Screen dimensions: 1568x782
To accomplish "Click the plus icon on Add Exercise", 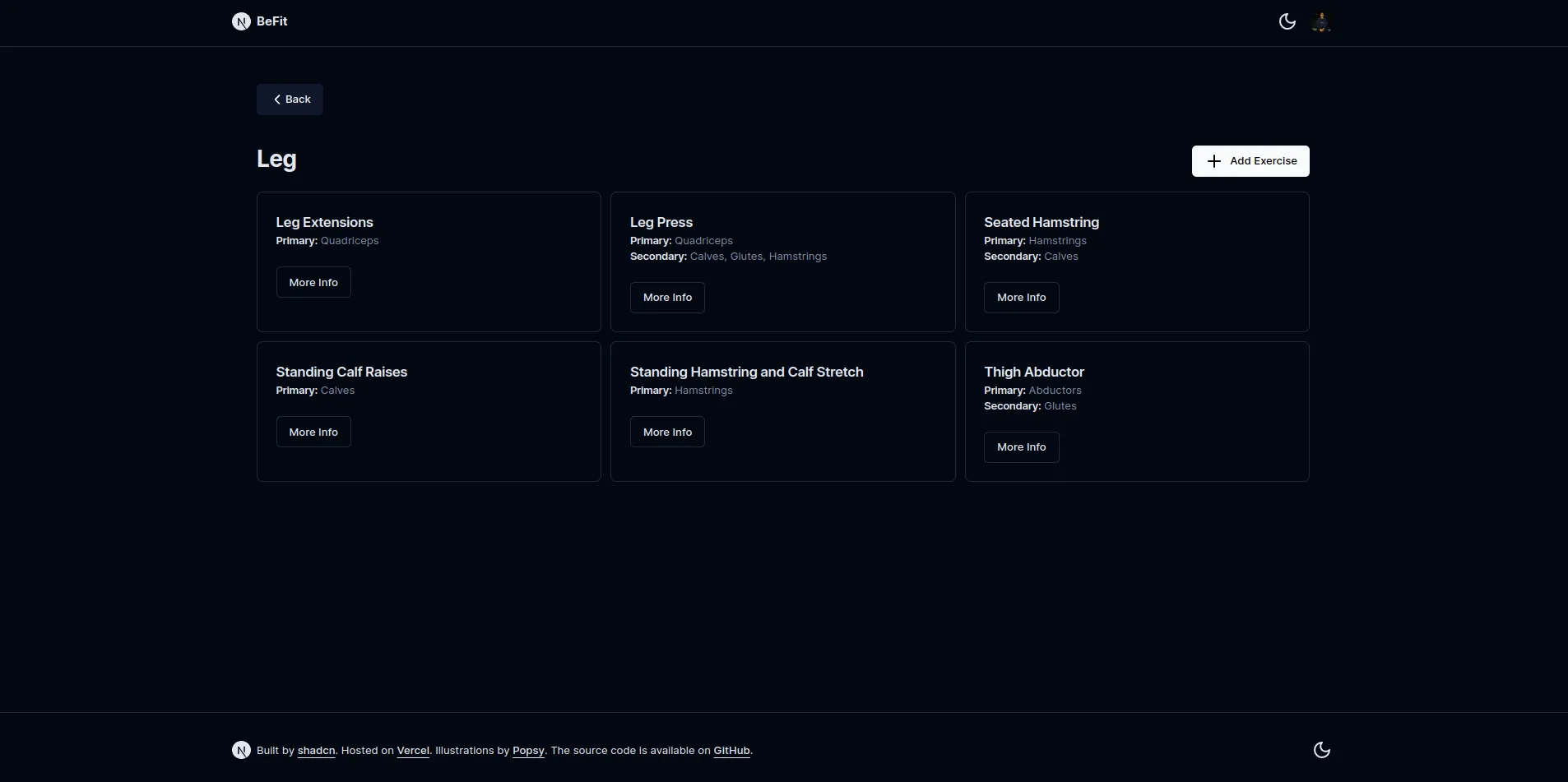I will click(1213, 161).
